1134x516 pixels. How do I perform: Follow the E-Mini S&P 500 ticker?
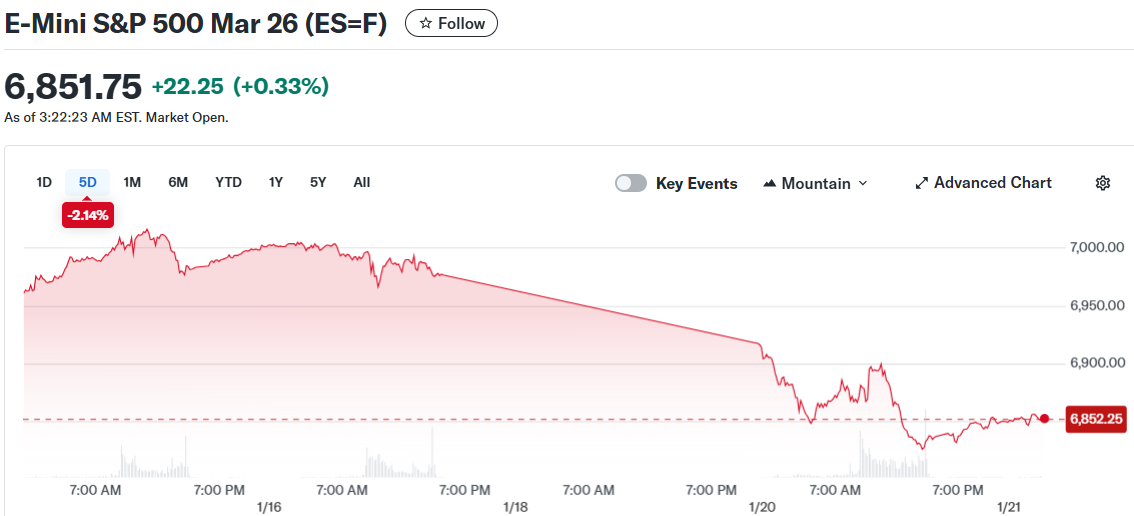(x=451, y=23)
